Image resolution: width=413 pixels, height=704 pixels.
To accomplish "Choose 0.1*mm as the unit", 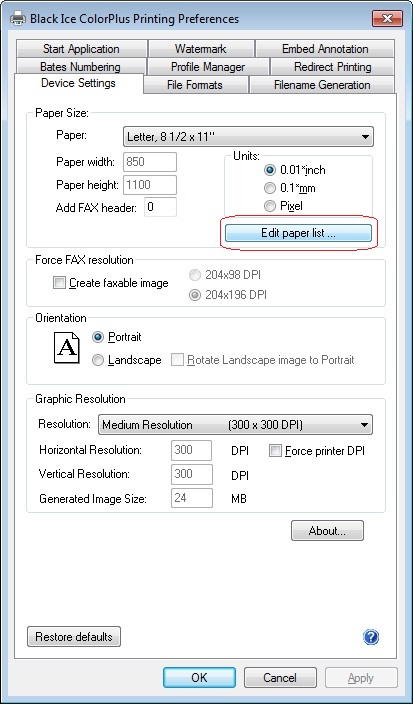I will pyautogui.click(x=270, y=188).
